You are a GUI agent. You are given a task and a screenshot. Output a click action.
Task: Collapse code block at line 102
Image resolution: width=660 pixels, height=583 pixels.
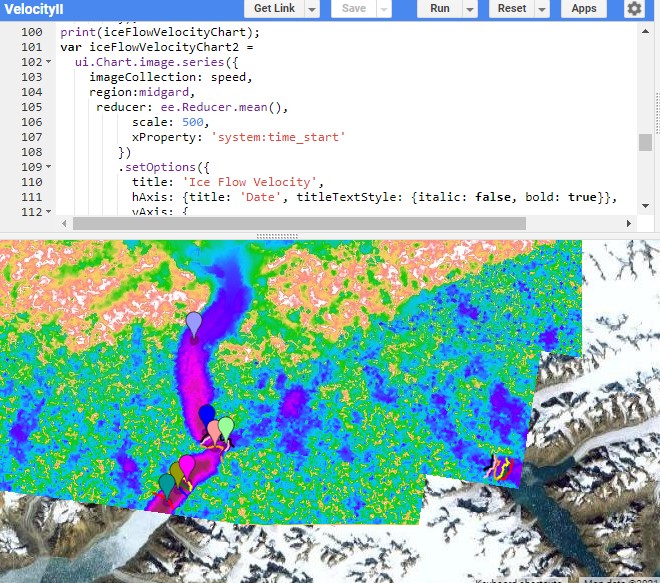tap(49, 62)
